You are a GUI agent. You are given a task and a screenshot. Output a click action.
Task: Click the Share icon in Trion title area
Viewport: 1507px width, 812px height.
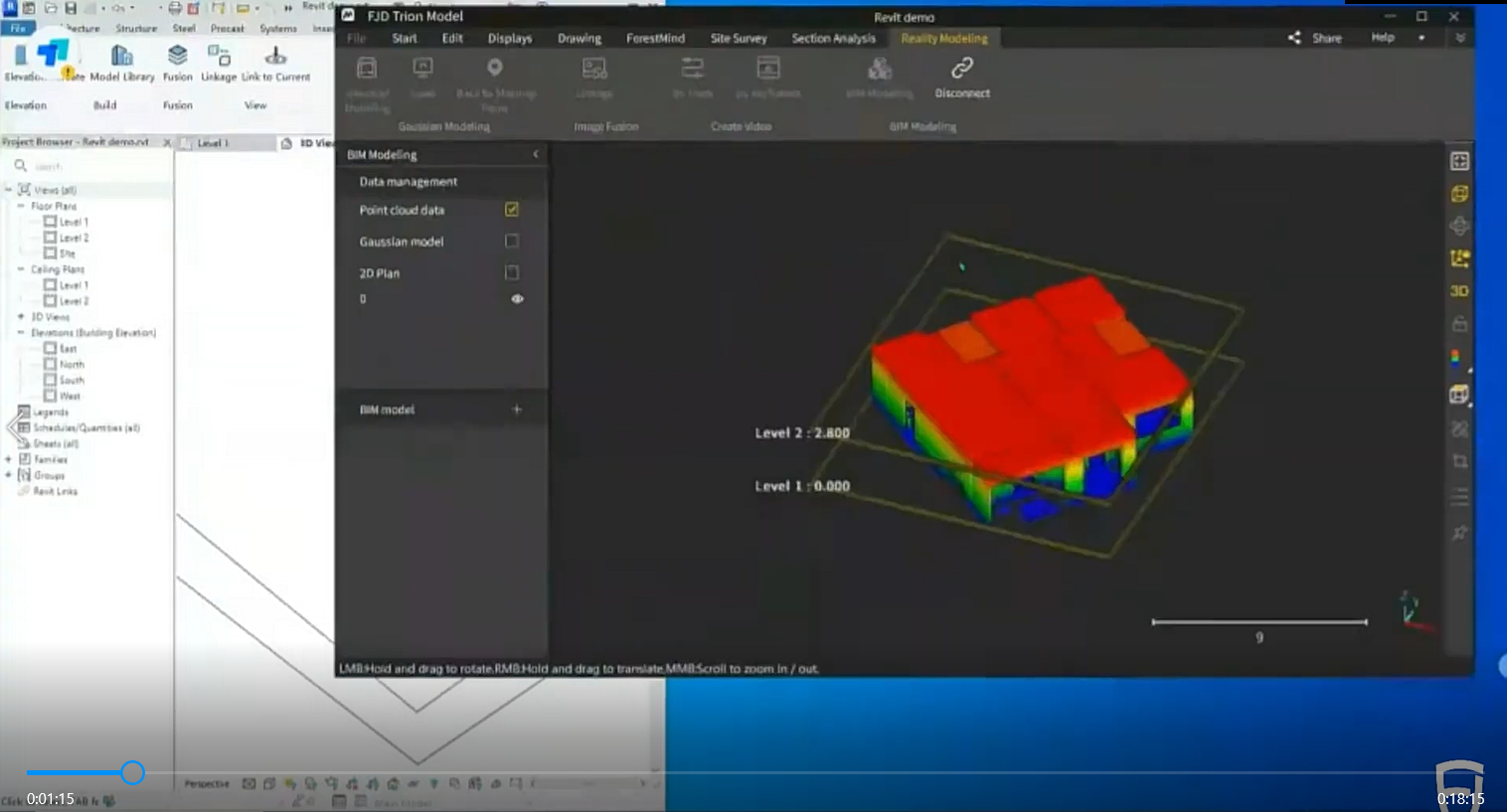[1294, 38]
